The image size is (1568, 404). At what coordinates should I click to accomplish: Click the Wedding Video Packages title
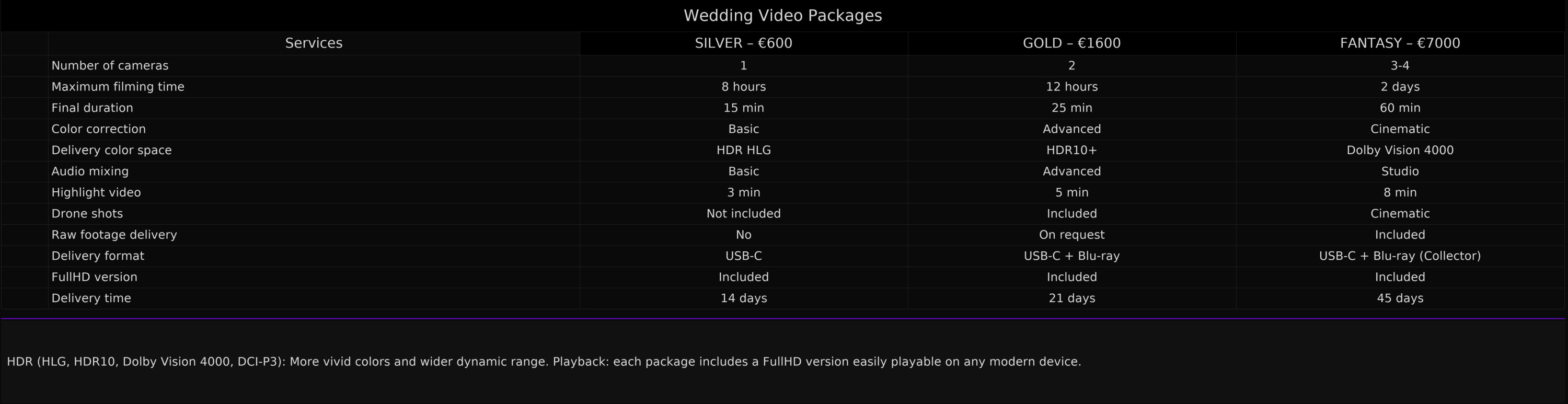click(x=783, y=16)
